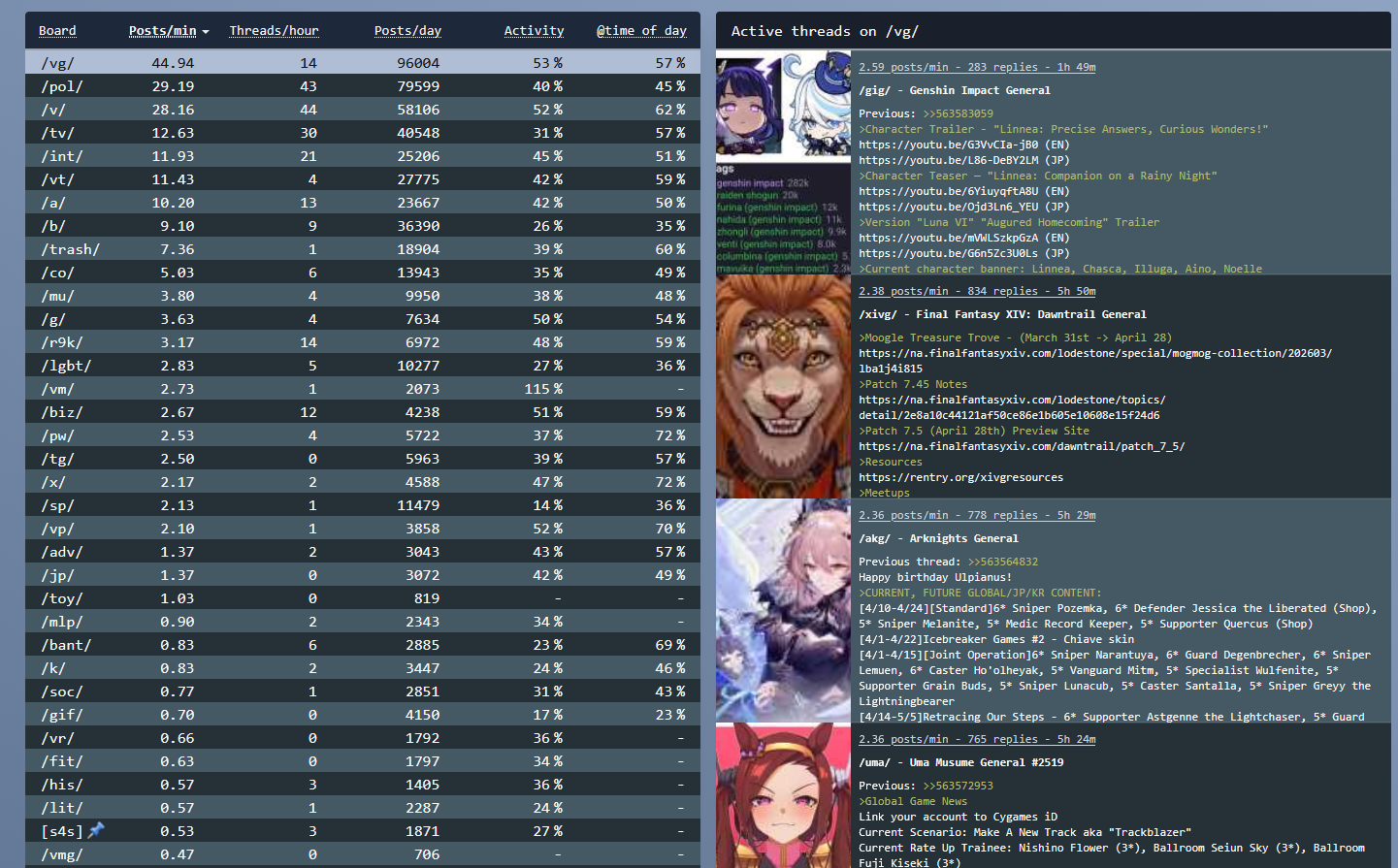Select the /vmg/ board row
The width and height of the screenshot is (1398, 868).
tap(363, 853)
